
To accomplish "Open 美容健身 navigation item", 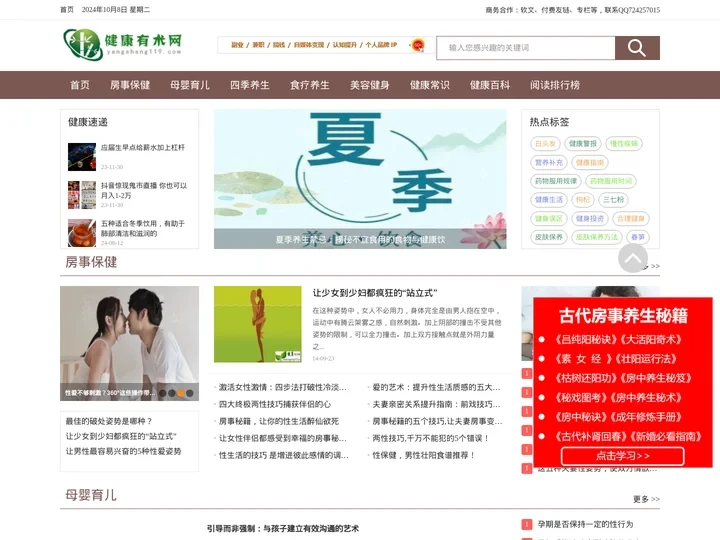I will click(370, 85).
